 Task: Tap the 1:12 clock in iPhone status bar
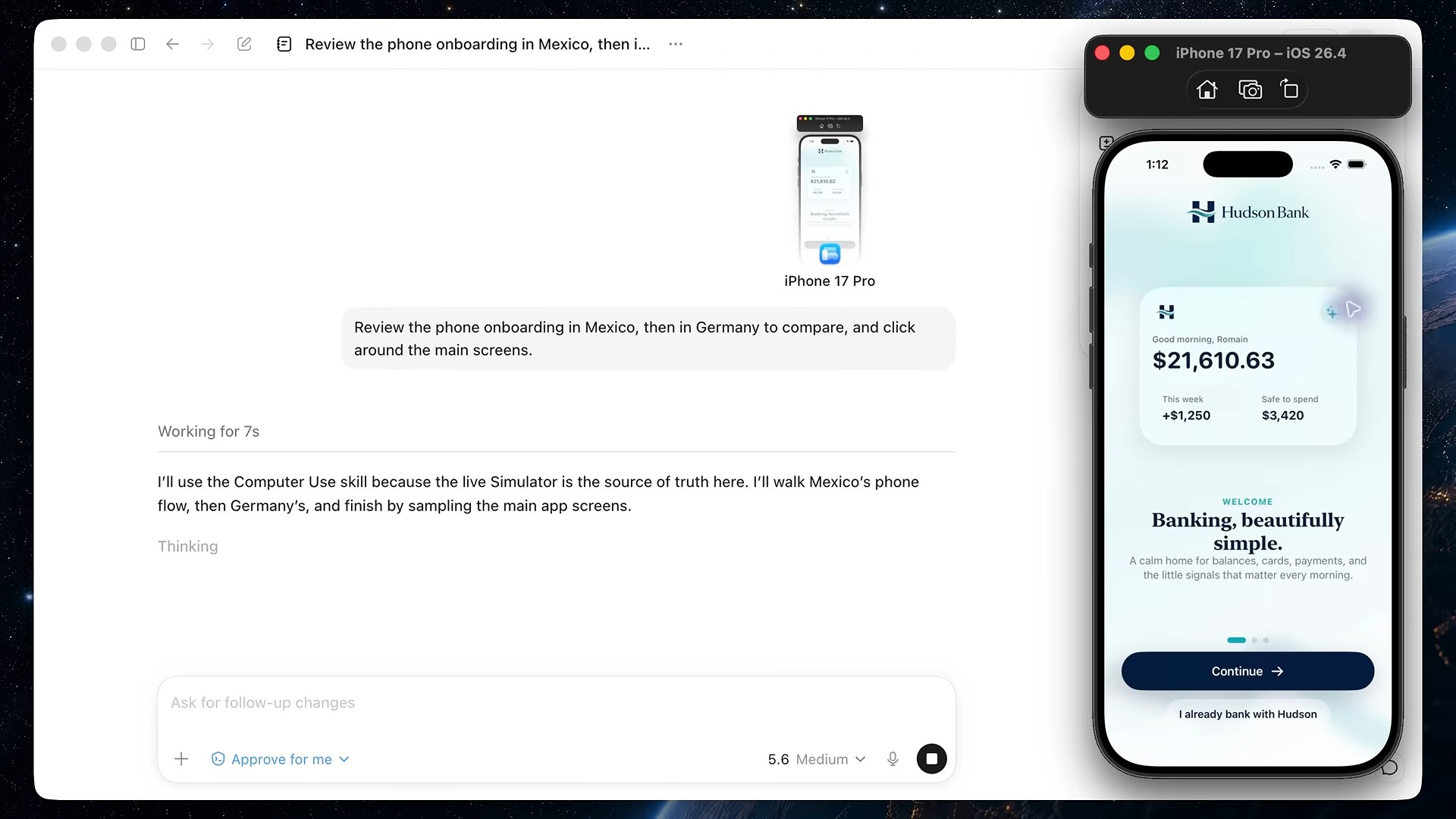pyautogui.click(x=1156, y=165)
